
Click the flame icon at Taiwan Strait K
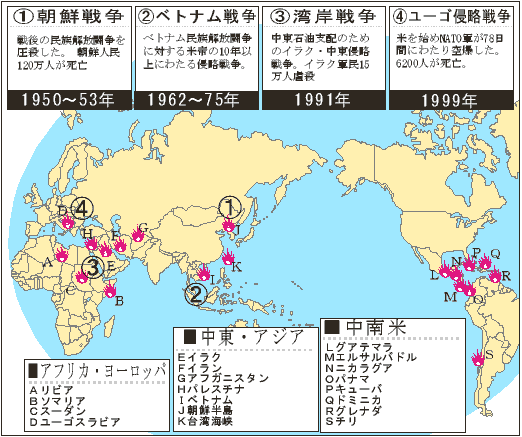(x=228, y=257)
